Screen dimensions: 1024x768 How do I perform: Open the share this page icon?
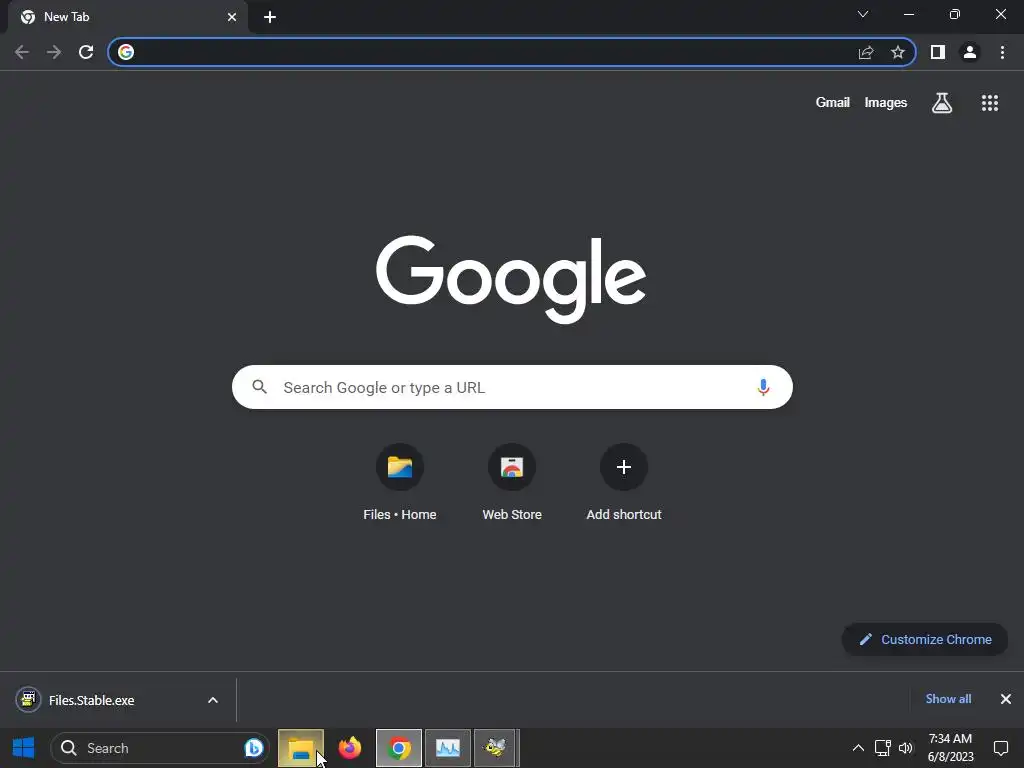[866, 52]
